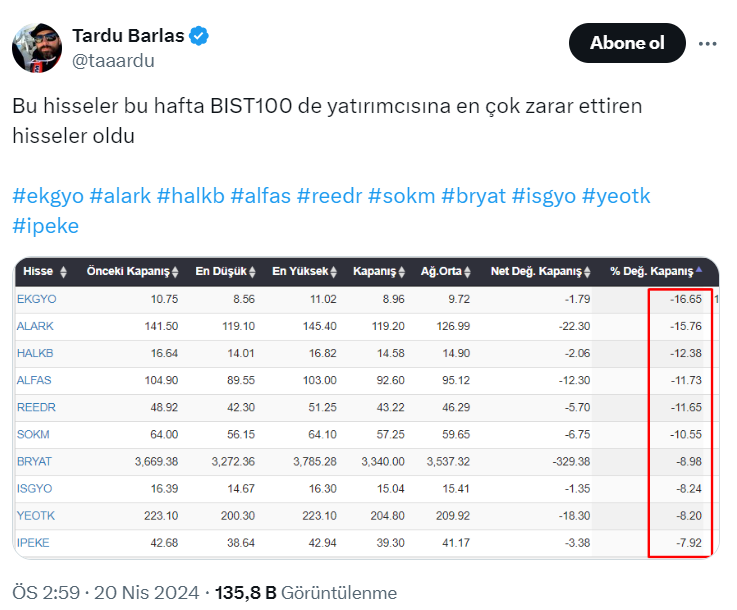This screenshot has width=737, height=610.
Task: Open the #alark hashtag
Action: point(120,196)
